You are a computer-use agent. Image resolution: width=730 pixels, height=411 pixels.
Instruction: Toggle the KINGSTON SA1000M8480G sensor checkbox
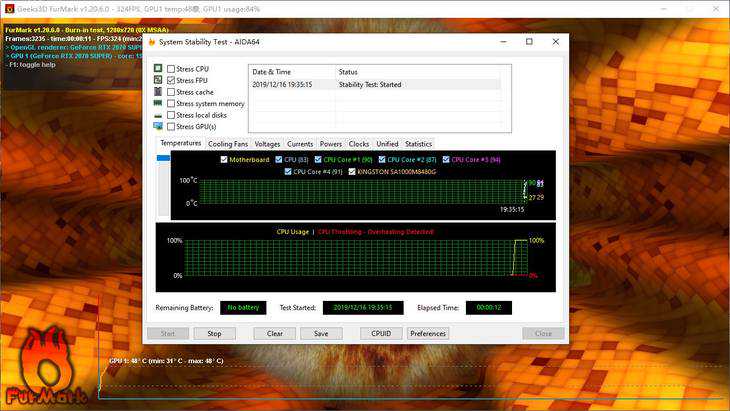coord(351,171)
